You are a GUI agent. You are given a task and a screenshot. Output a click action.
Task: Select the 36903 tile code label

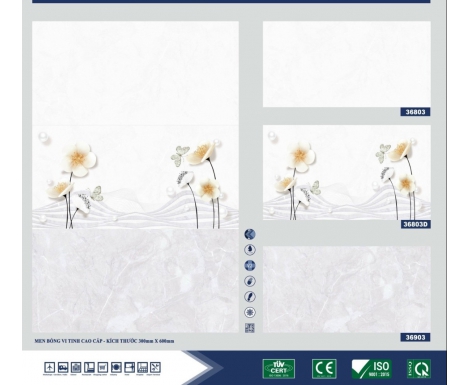pos(415,337)
